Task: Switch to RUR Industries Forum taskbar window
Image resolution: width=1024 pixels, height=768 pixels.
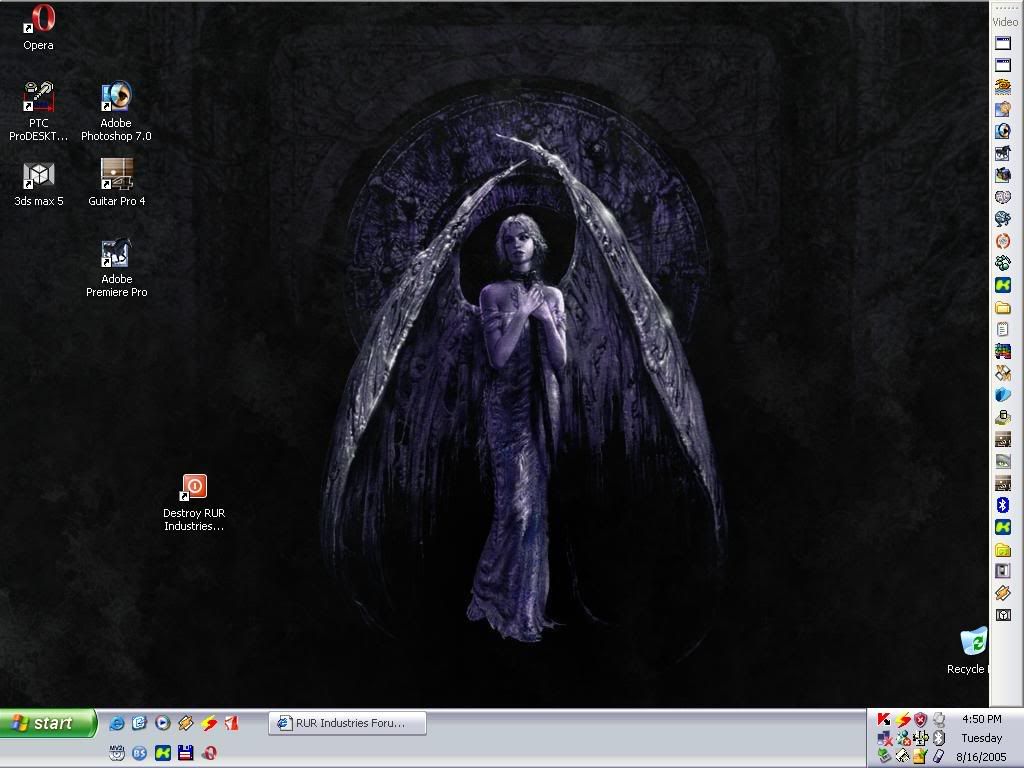Action: (347, 723)
